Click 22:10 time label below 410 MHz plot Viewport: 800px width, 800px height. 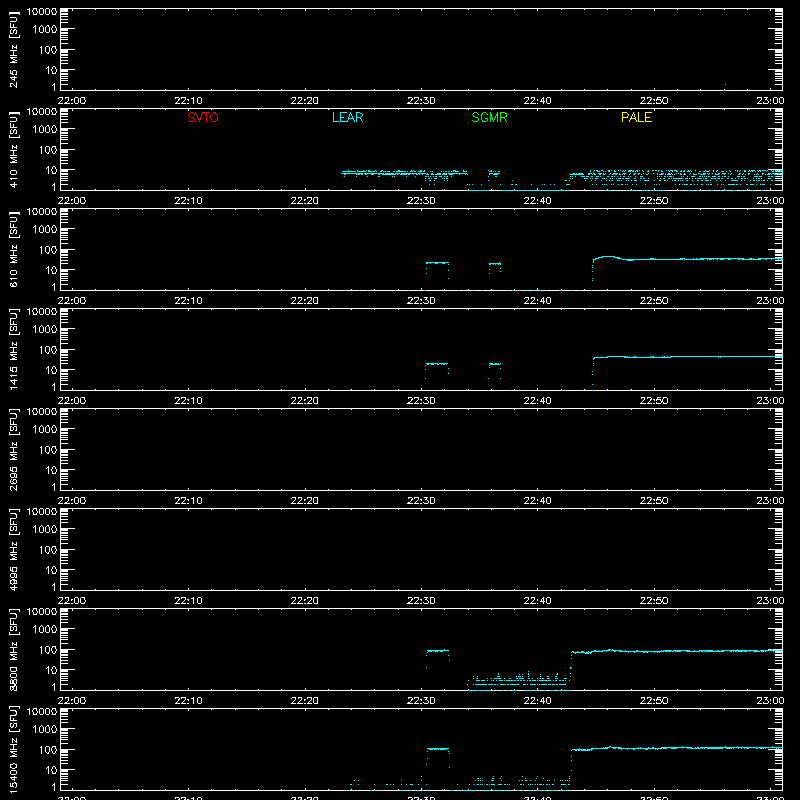point(188,201)
